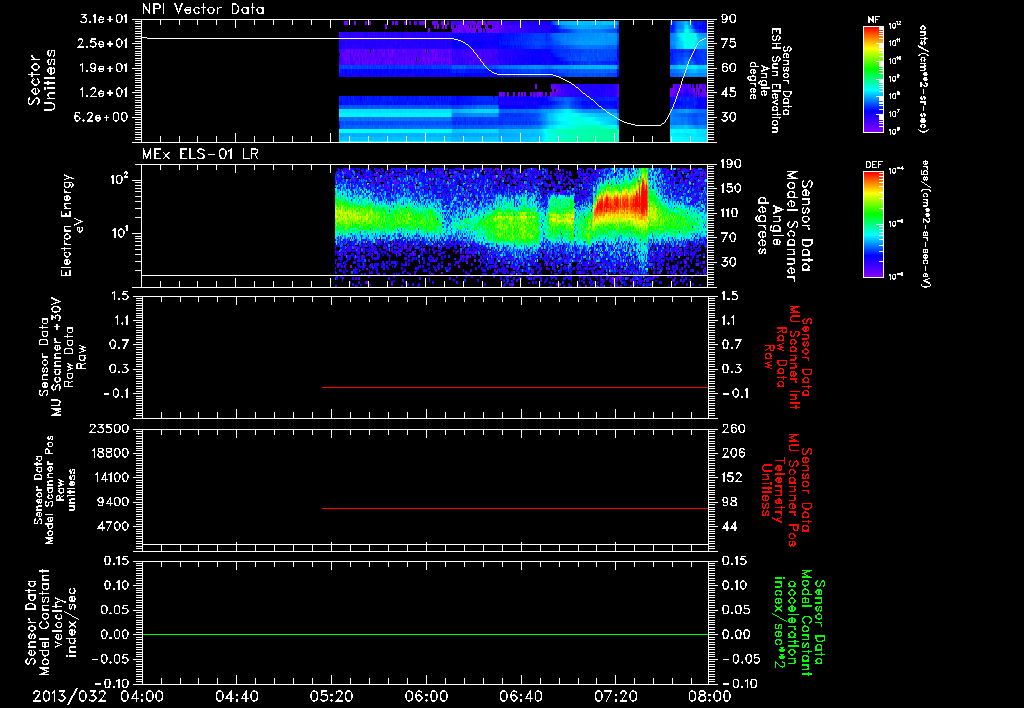1024x708 pixels.
Task: Click the "06:00" time axis label
Action: [x=426, y=696]
